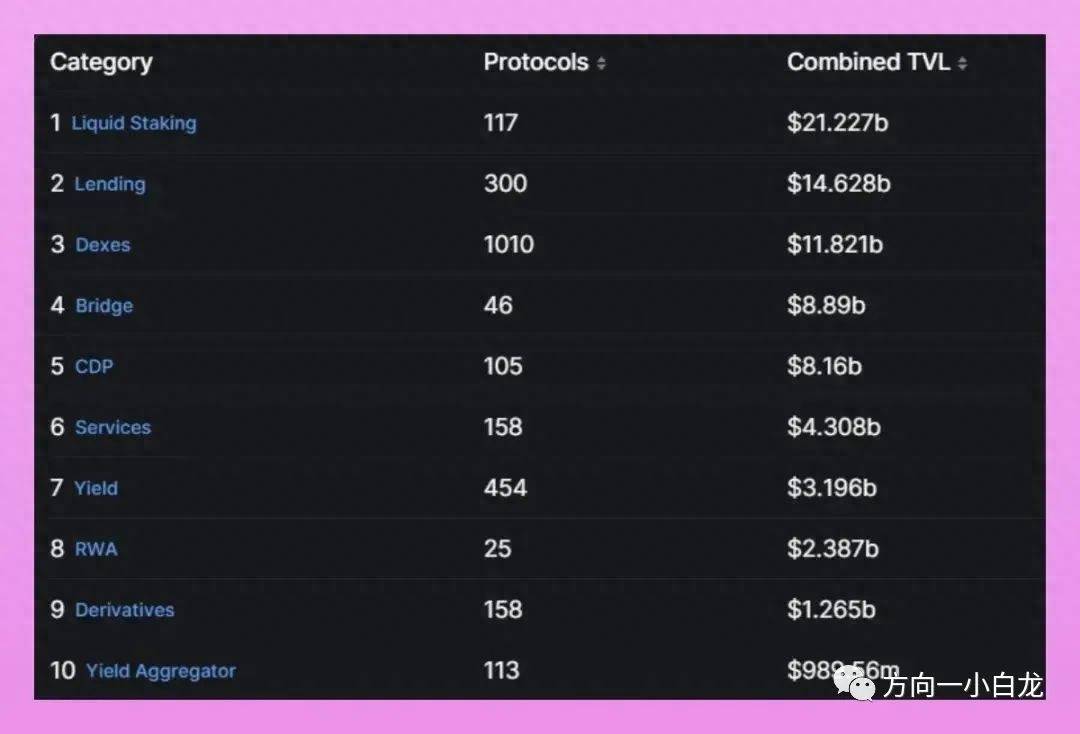Click the WeChat logo icon in watermark
Viewport: 1080px width, 734px height.
coord(854,684)
